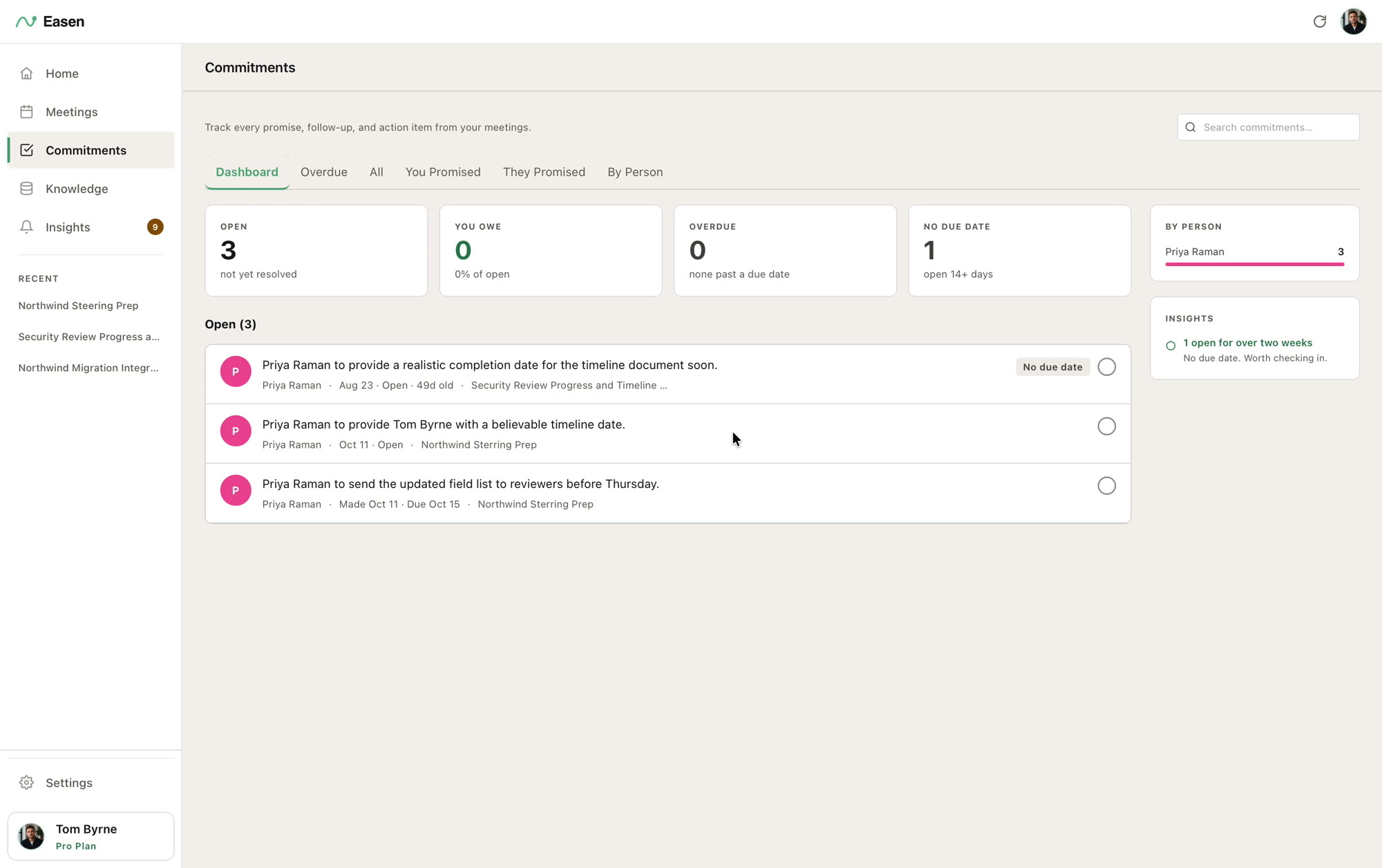1382x868 pixels.
Task: Mark the updated field list commitment complete
Action: (x=1106, y=486)
